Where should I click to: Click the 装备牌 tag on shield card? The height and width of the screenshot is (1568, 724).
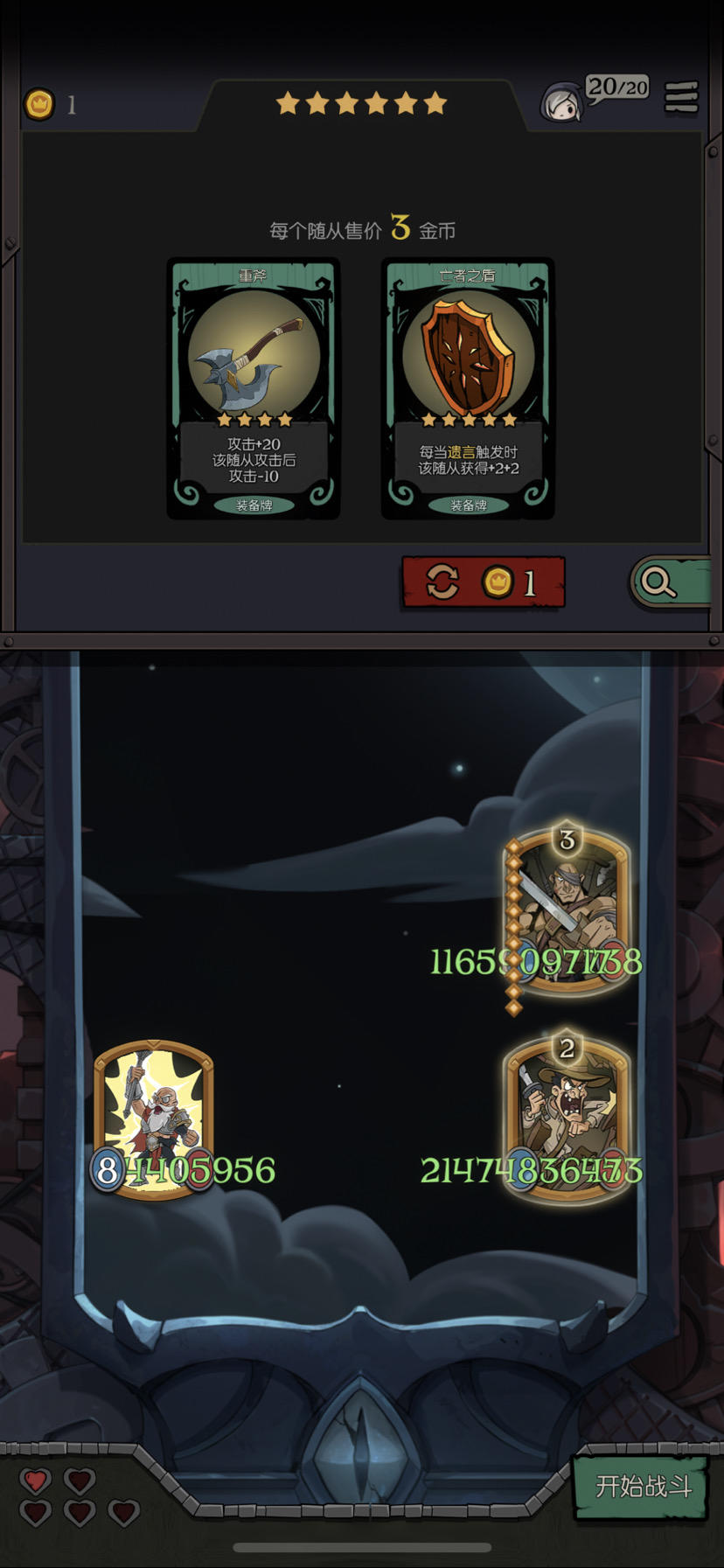click(x=468, y=505)
